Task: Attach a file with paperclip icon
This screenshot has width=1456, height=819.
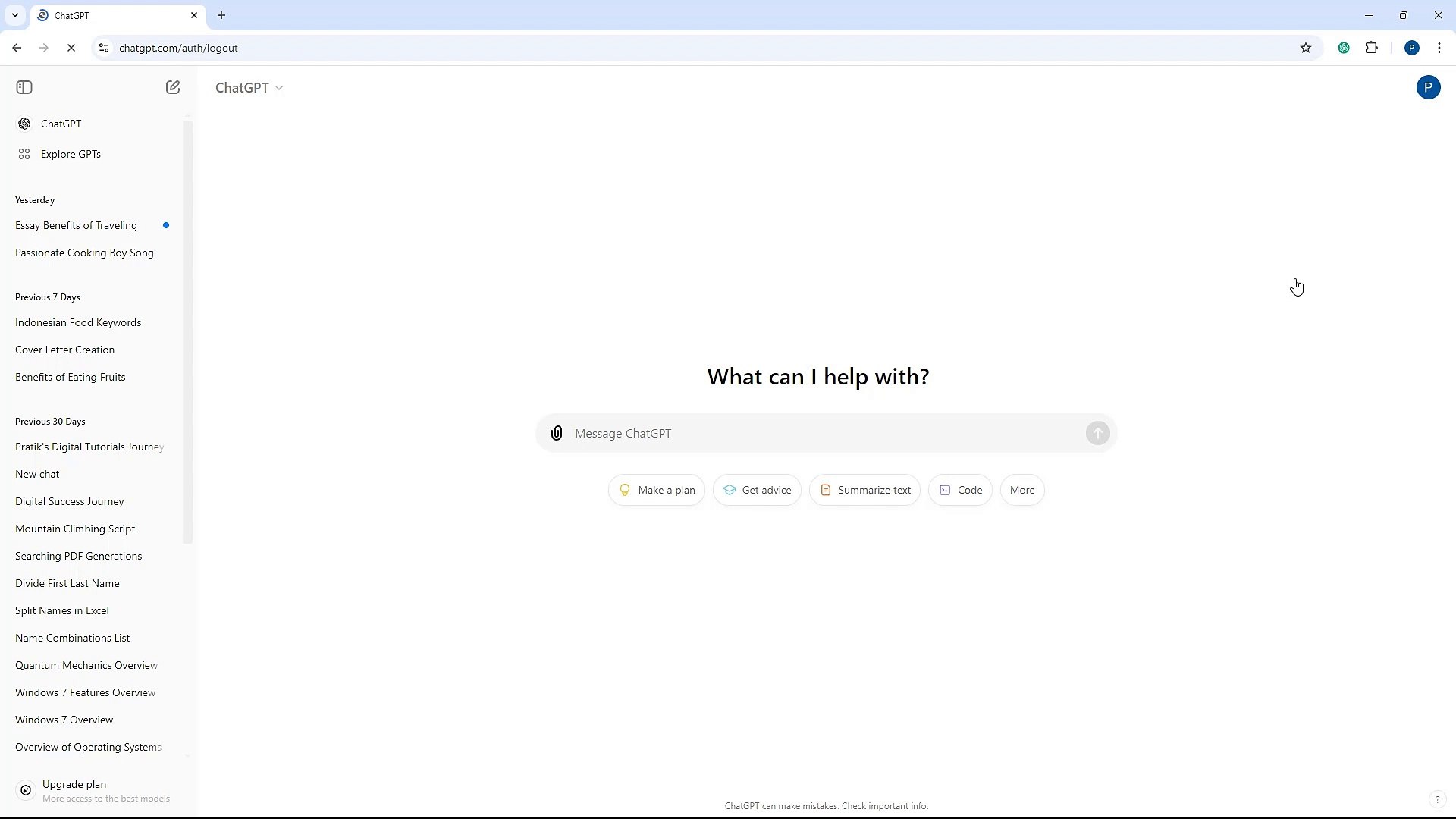Action: (557, 433)
